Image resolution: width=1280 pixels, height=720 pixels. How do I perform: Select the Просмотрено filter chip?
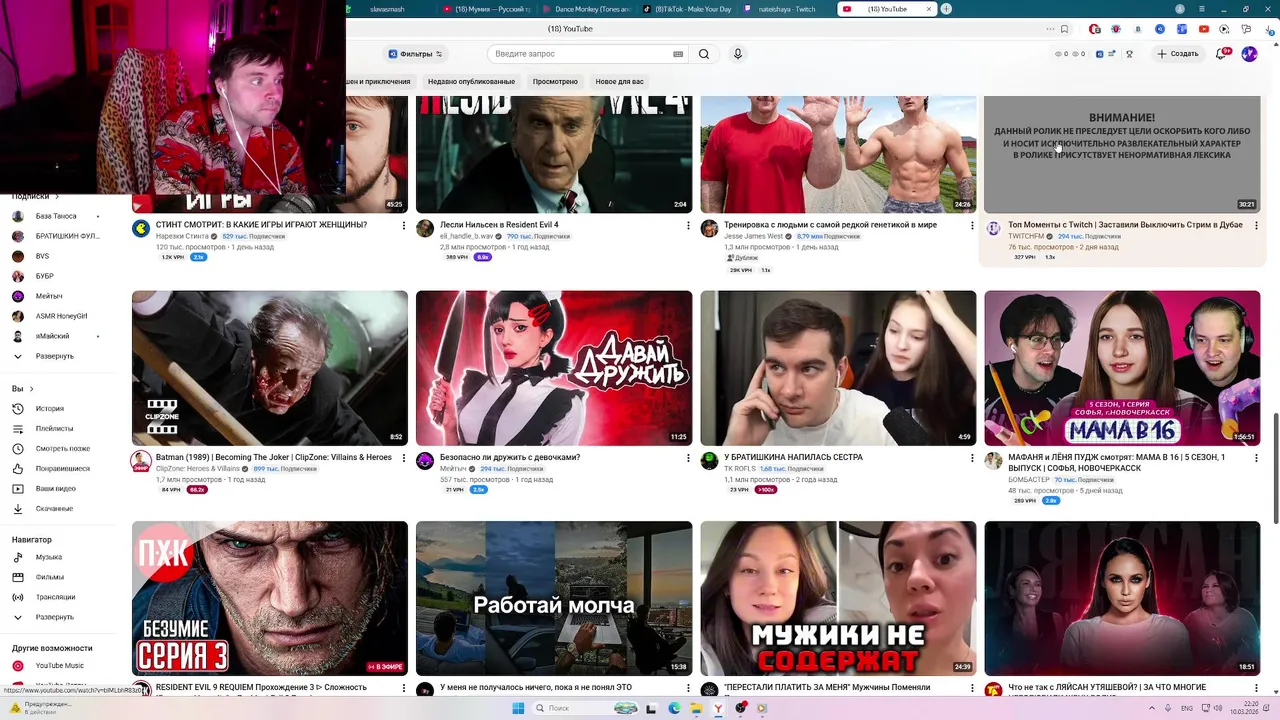(x=555, y=81)
